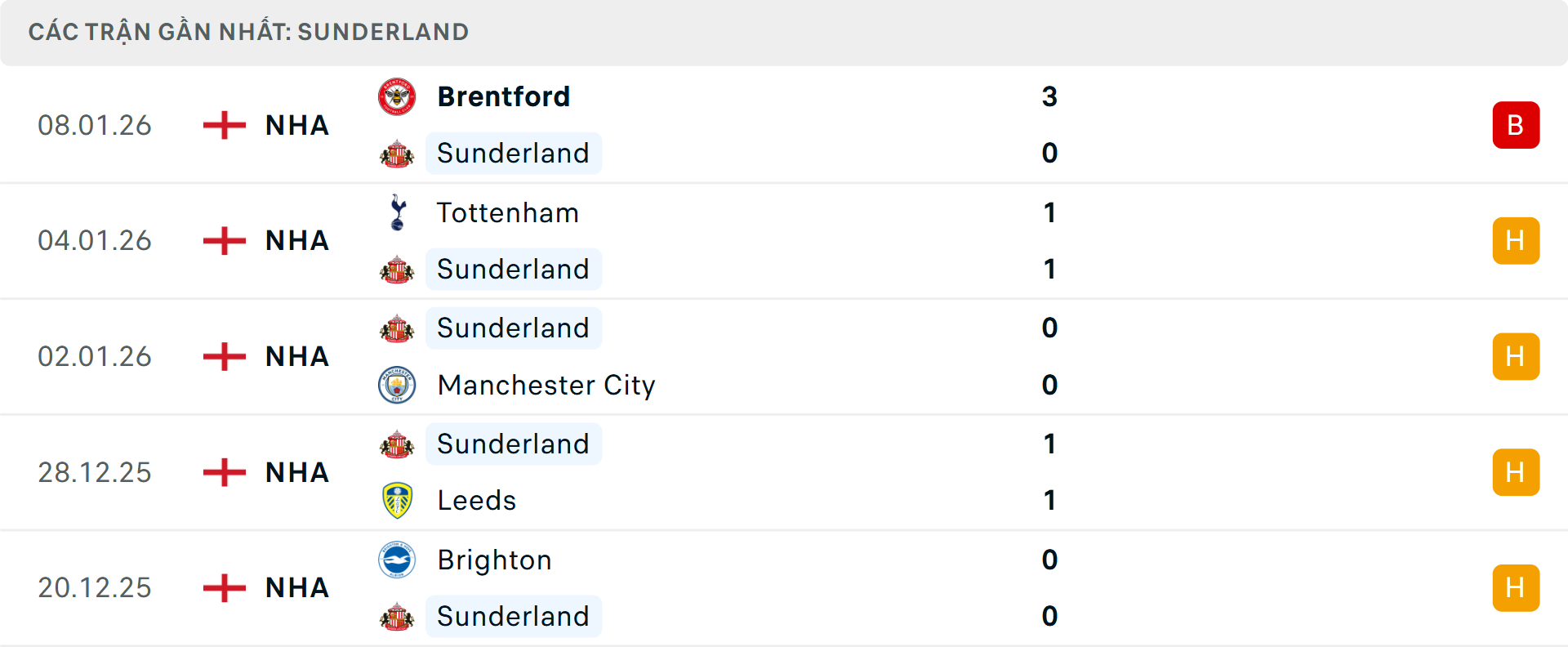Click the score 3 for Brentford
This screenshot has width=1568, height=647.
point(1051,96)
